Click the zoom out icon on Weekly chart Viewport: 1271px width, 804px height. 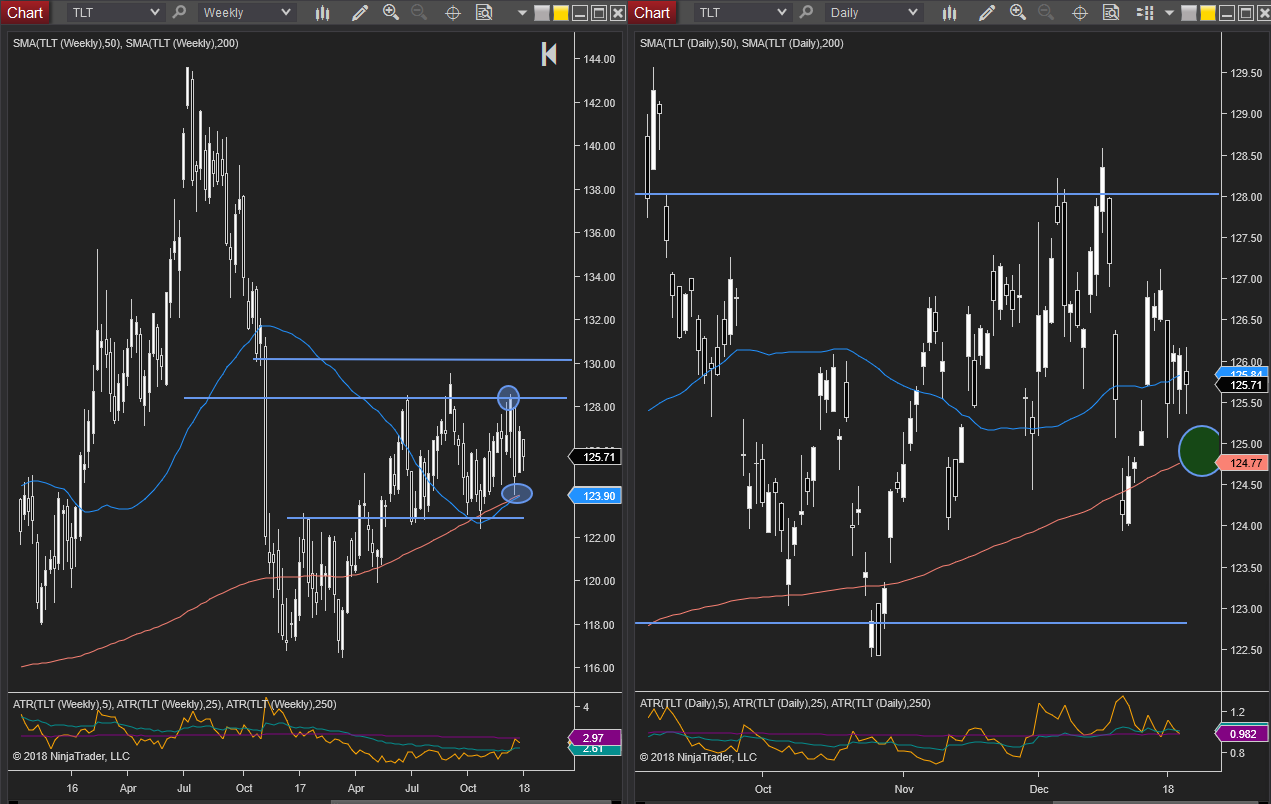pyautogui.click(x=418, y=13)
